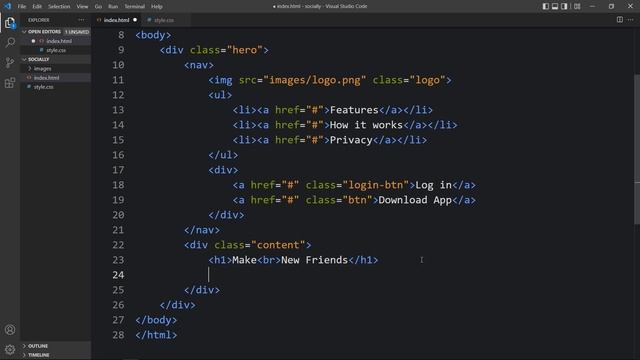Click the Split Editor Right icon
This screenshot has height=360, width=640.
[620, 20]
